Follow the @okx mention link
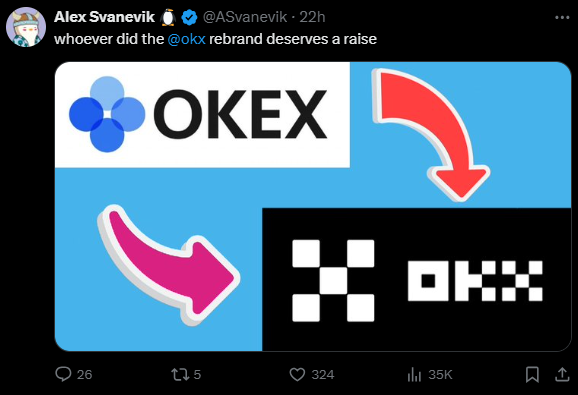Viewport: 578px width, 395px height. pyautogui.click(x=186, y=39)
